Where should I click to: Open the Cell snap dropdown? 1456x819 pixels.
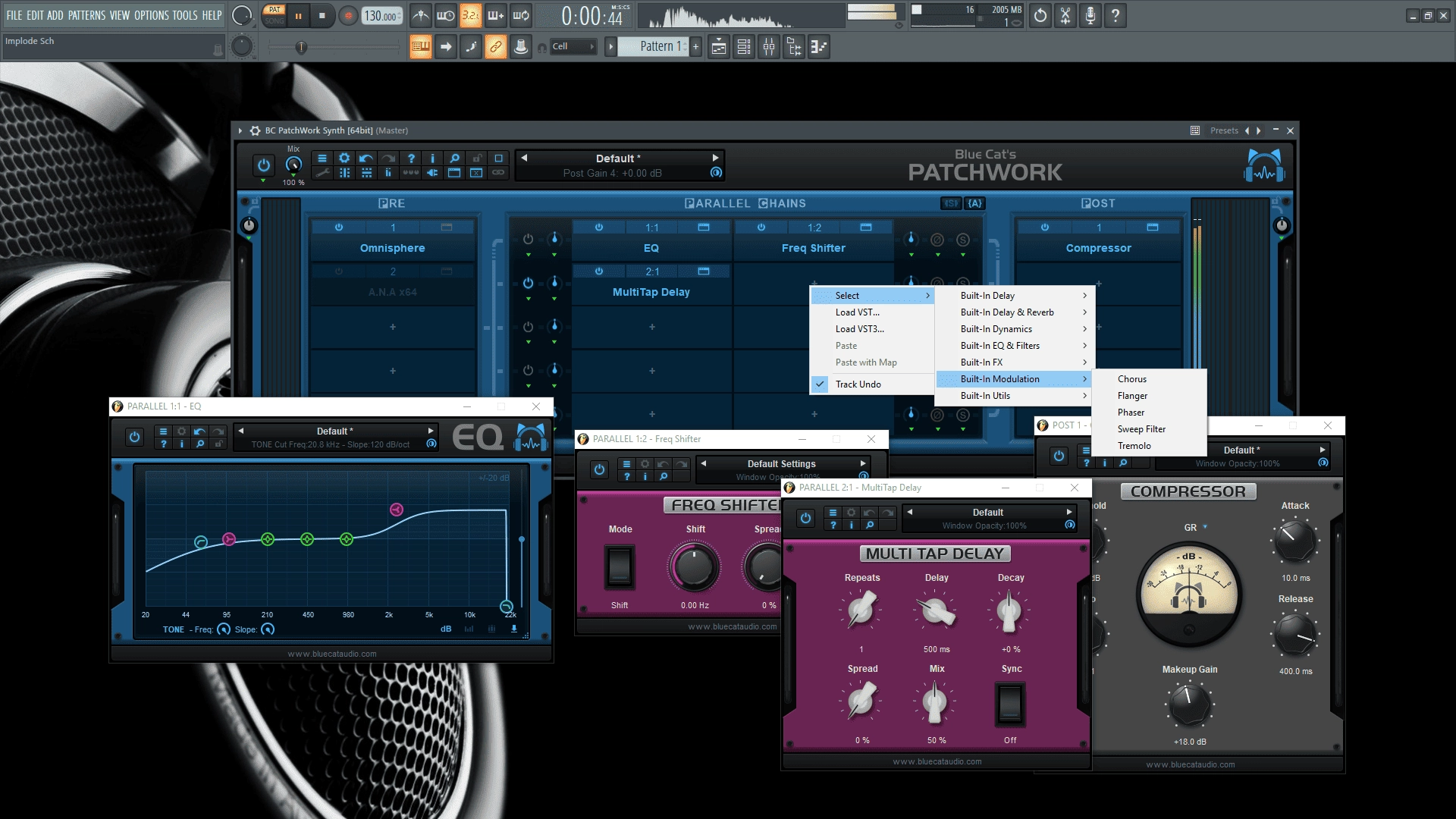tap(573, 47)
